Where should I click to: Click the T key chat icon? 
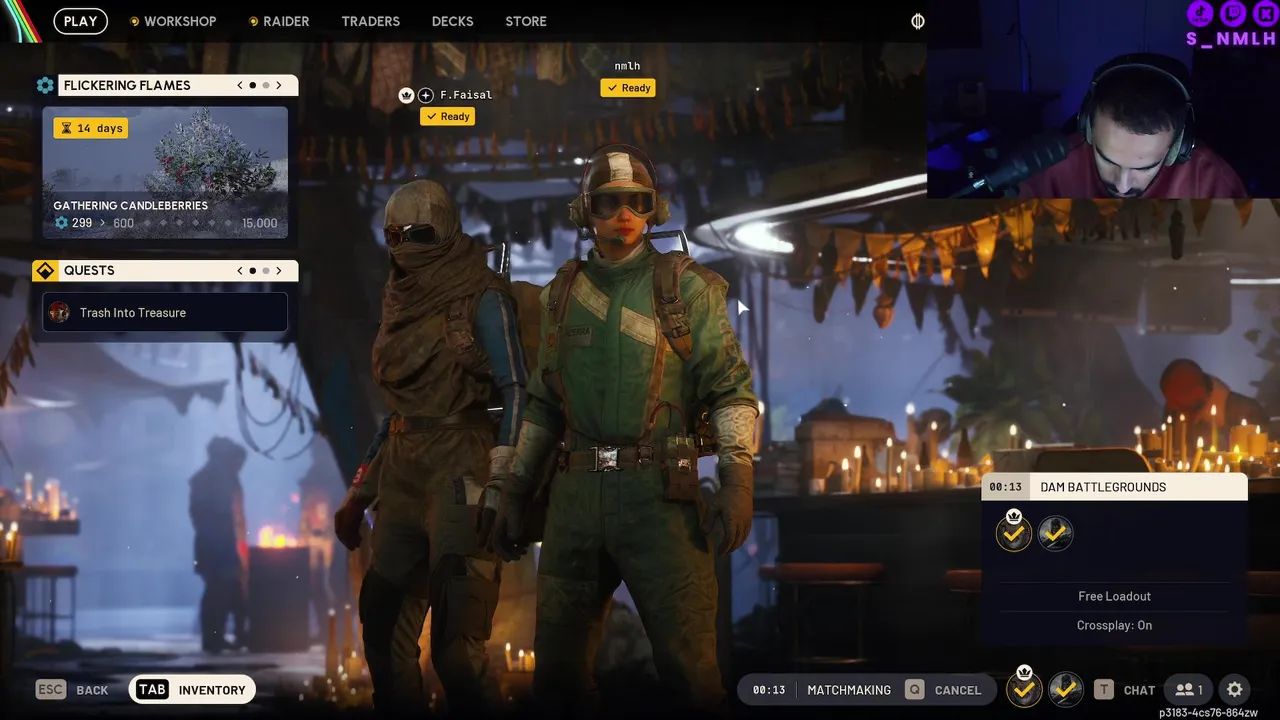[x=1103, y=689]
